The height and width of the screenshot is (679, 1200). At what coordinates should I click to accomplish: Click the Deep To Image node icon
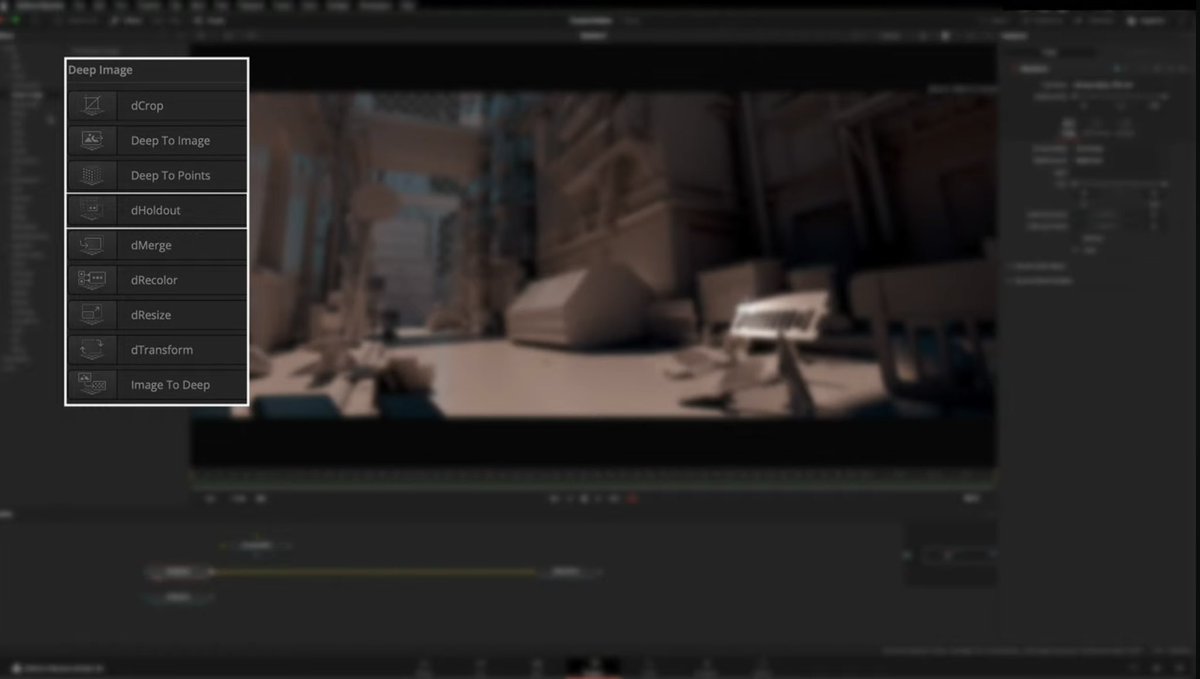click(x=92, y=140)
